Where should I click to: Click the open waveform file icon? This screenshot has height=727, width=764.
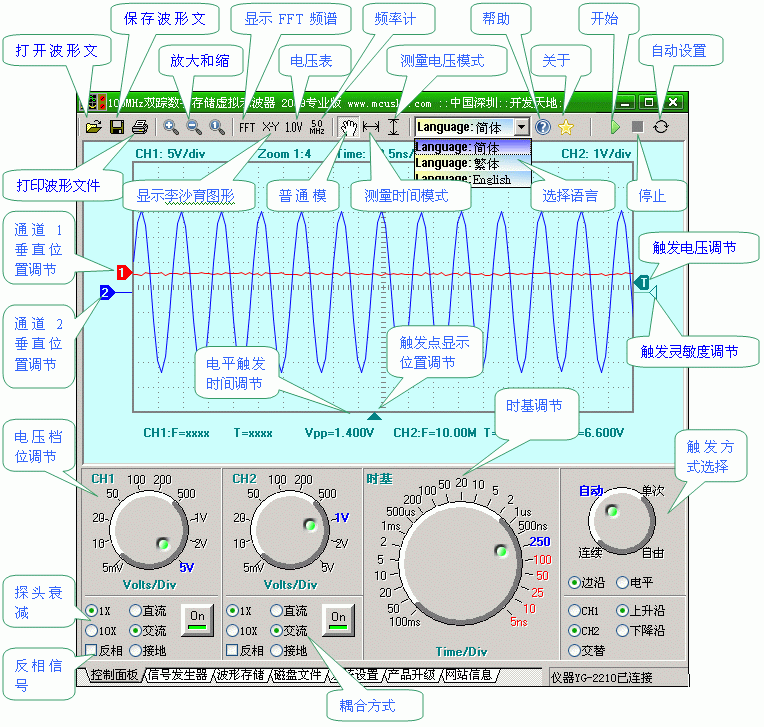point(94,127)
